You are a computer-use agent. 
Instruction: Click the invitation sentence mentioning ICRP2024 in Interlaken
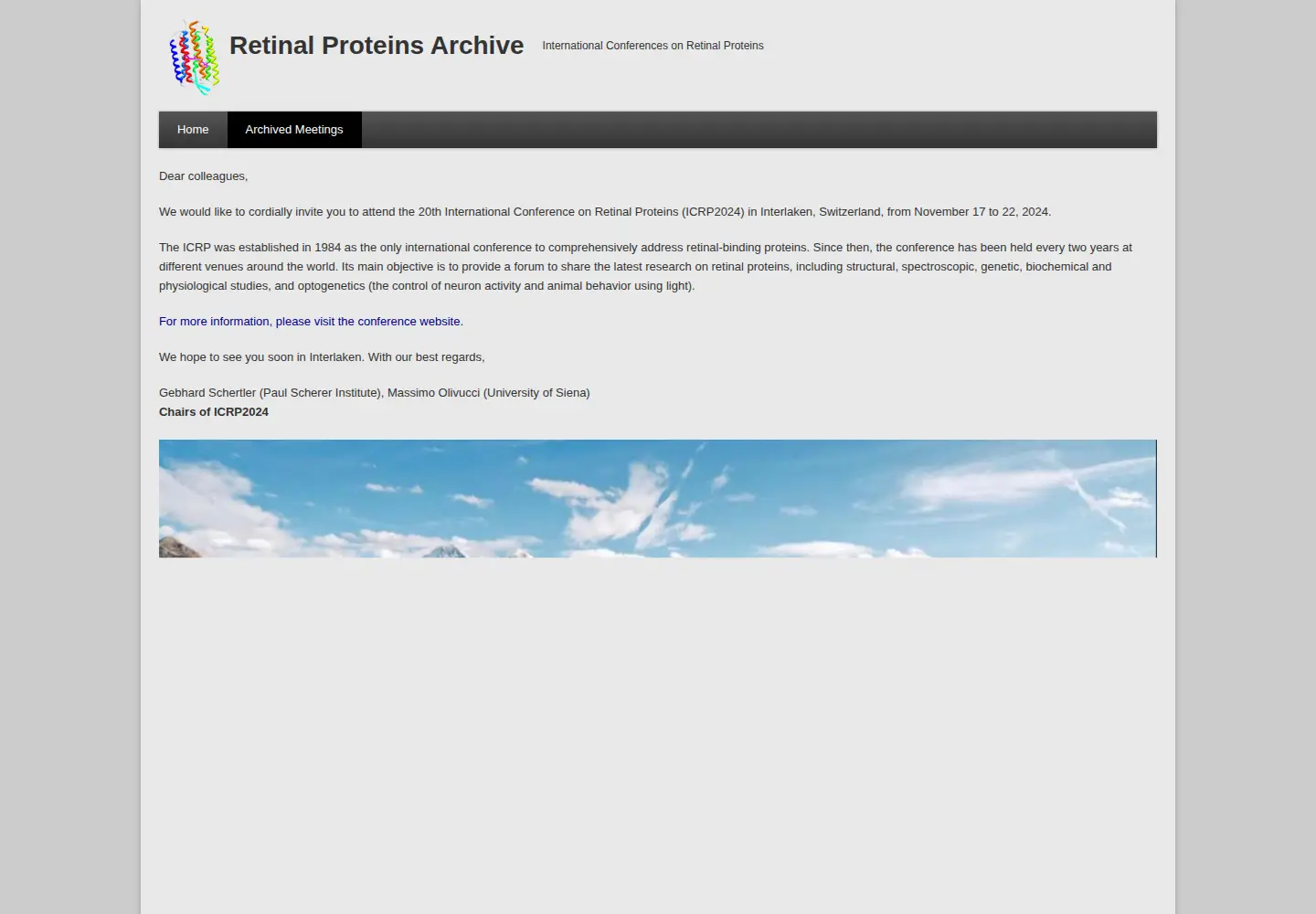(x=605, y=212)
